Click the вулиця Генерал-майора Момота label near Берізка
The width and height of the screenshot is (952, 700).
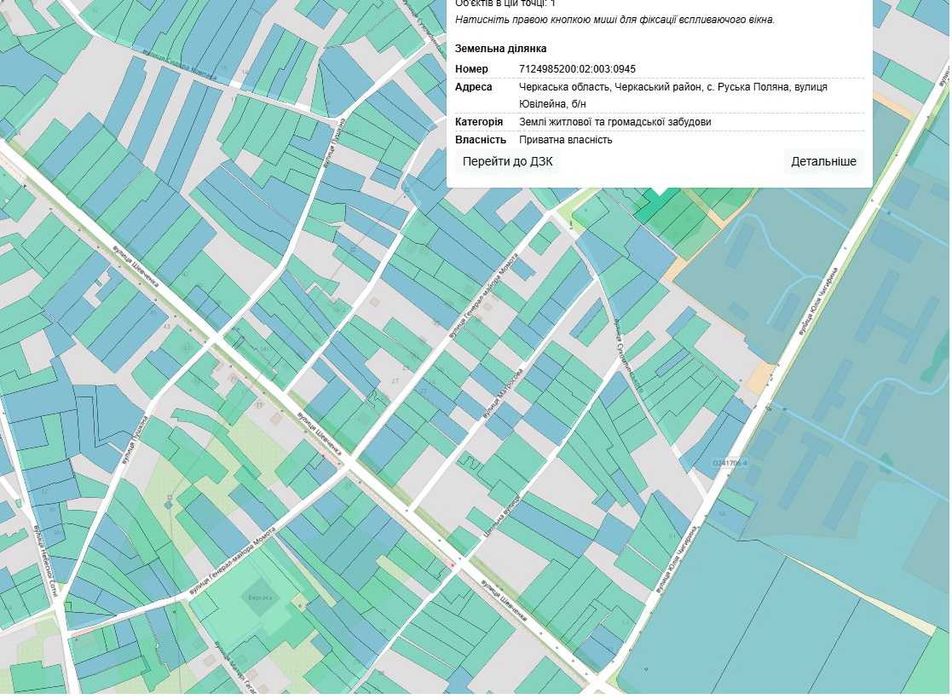coord(234,562)
